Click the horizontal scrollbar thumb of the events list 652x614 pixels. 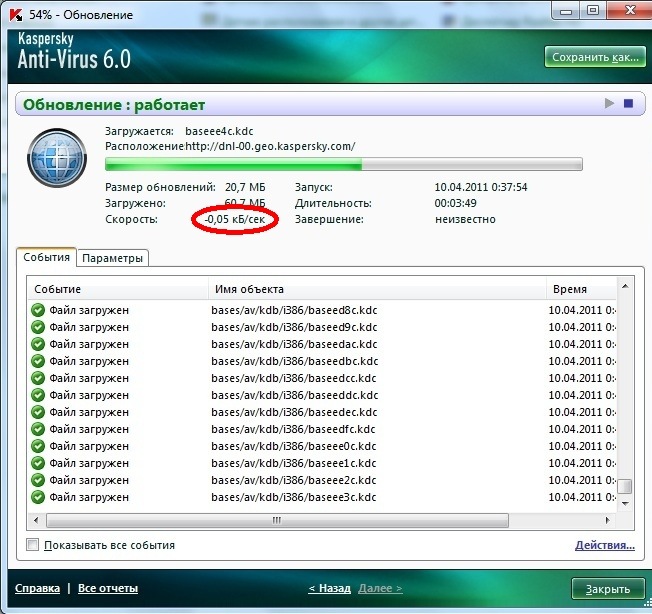[277, 520]
